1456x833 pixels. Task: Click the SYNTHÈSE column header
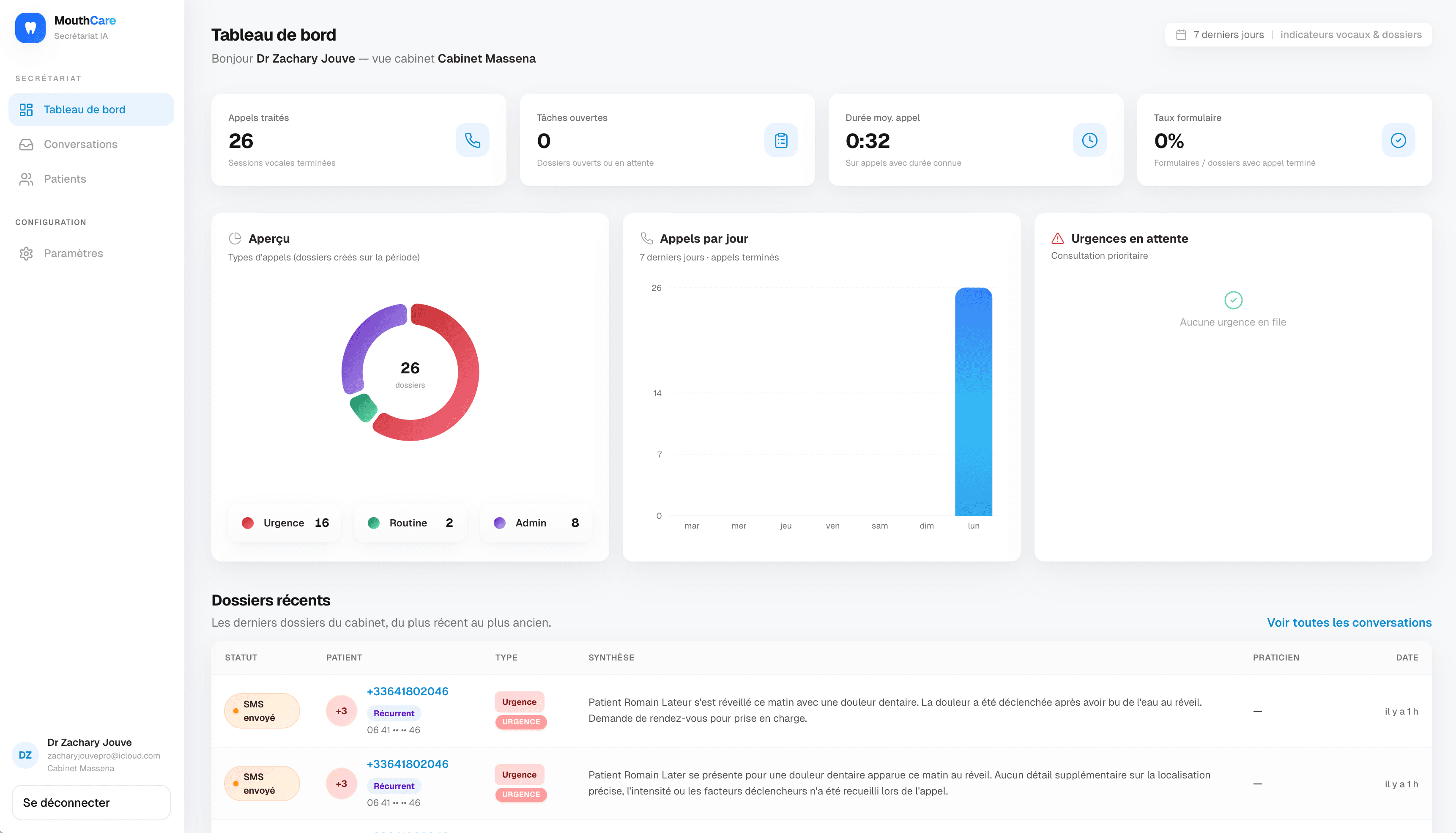(x=611, y=658)
